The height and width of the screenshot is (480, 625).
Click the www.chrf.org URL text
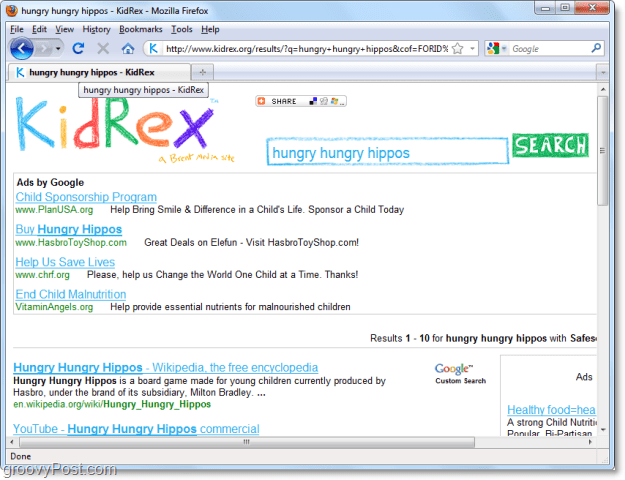click(x=42, y=275)
